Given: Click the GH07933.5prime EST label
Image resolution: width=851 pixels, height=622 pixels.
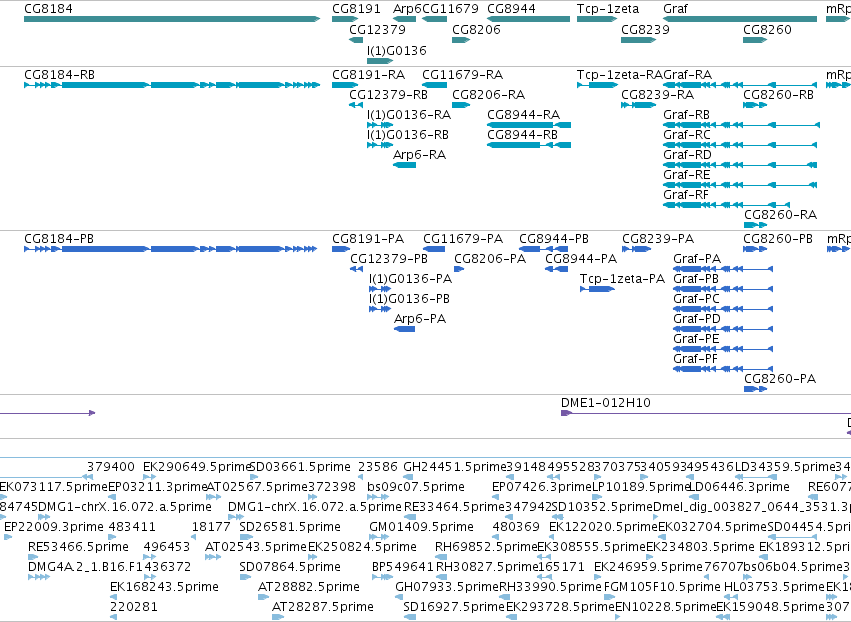Looking at the screenshot, I should tap(447, 587).
